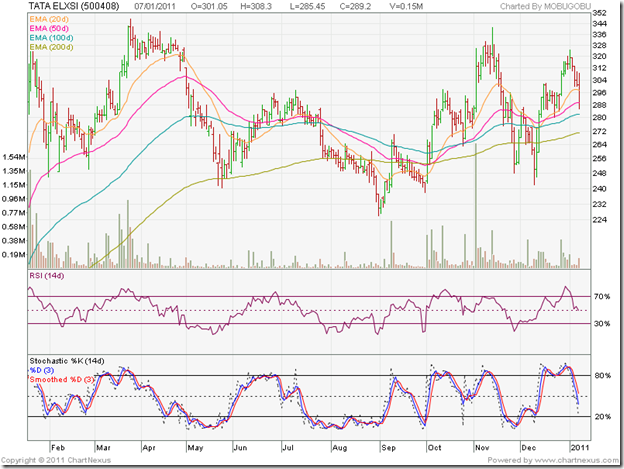This screenshot has height=469, width=624.
Task: Click the Nov month axis label
Action: [x=482, y=448]
